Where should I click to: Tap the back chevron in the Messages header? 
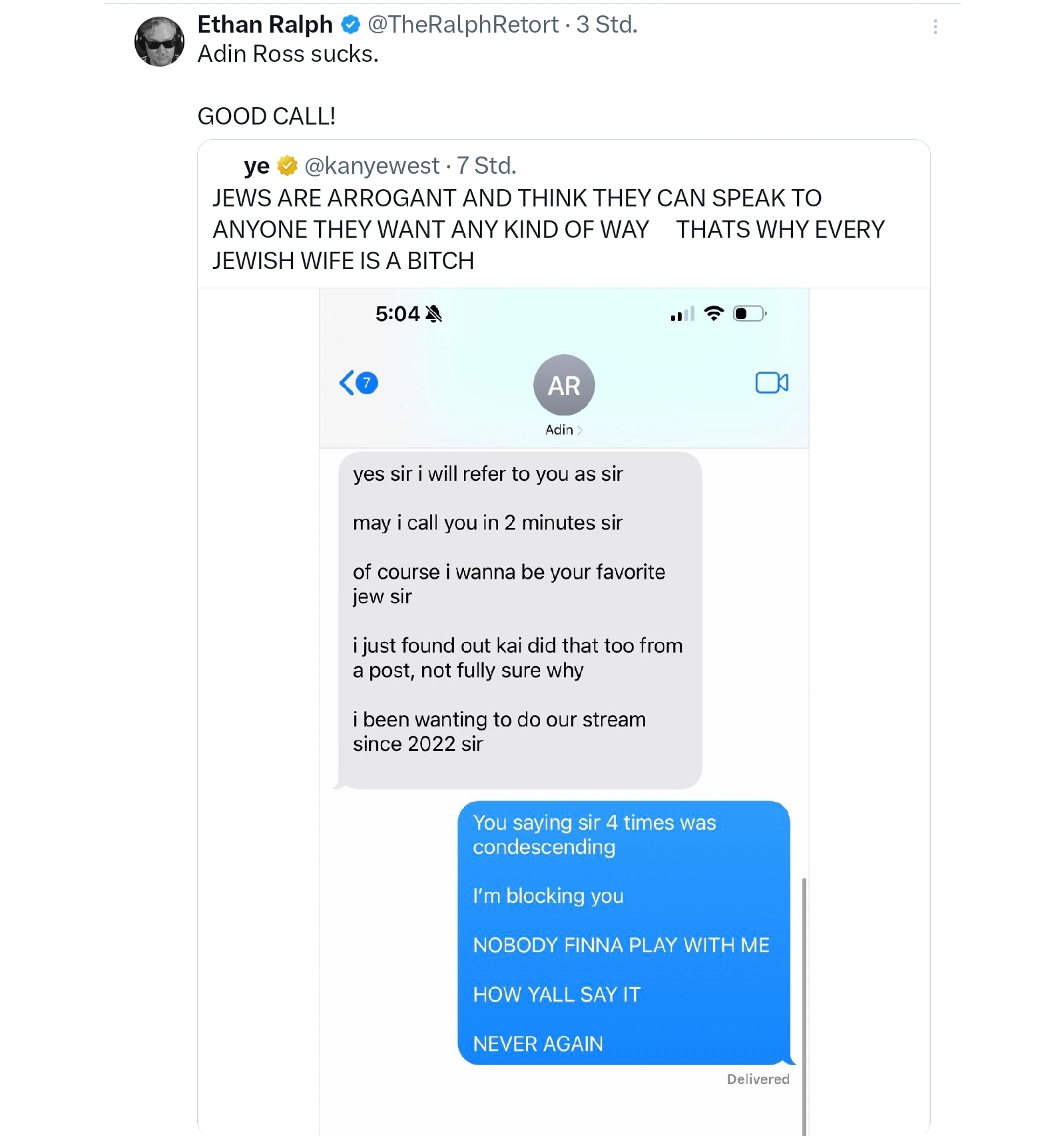tap(347, 383)
